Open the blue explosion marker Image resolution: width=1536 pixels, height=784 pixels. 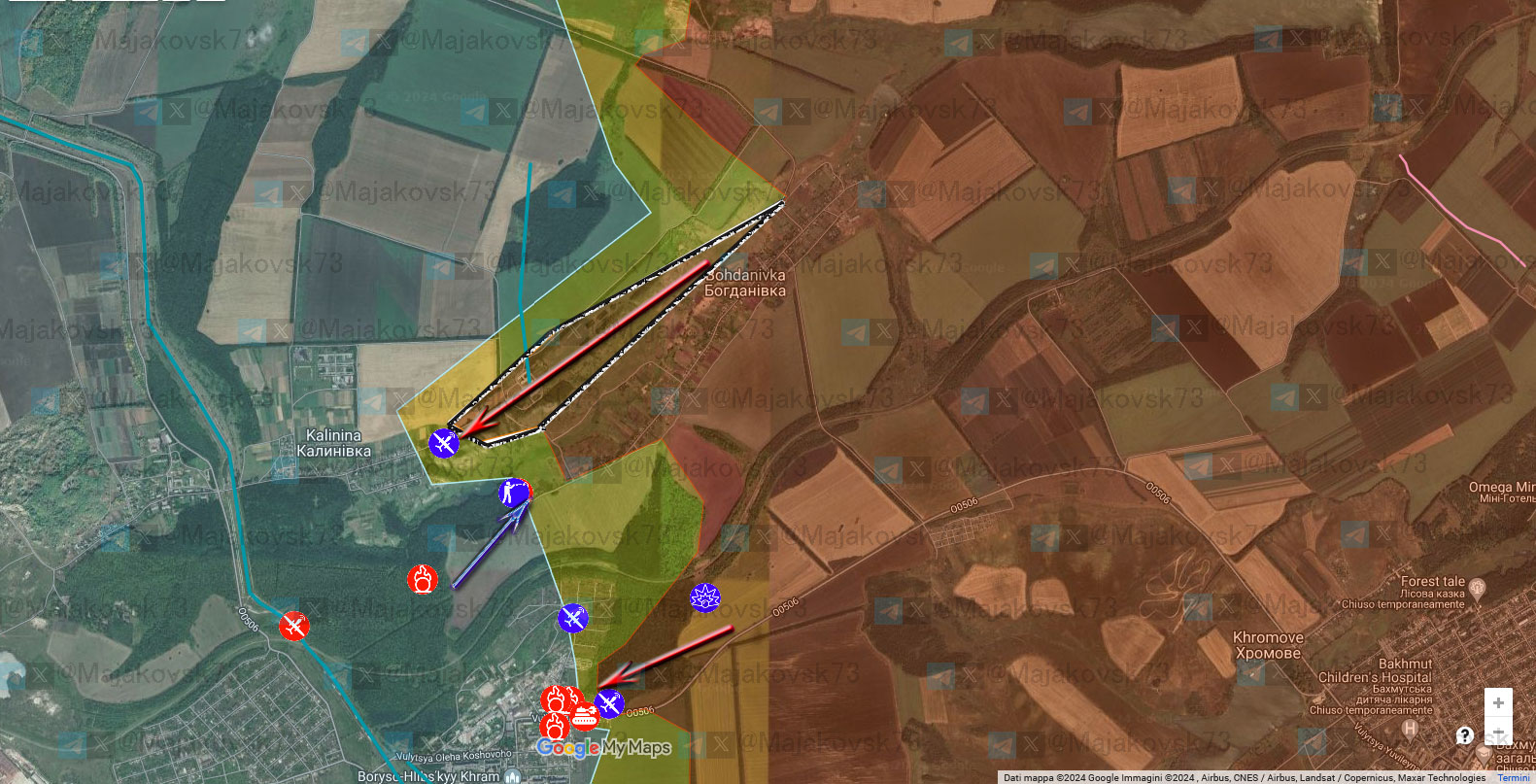(x=704, y=597)
